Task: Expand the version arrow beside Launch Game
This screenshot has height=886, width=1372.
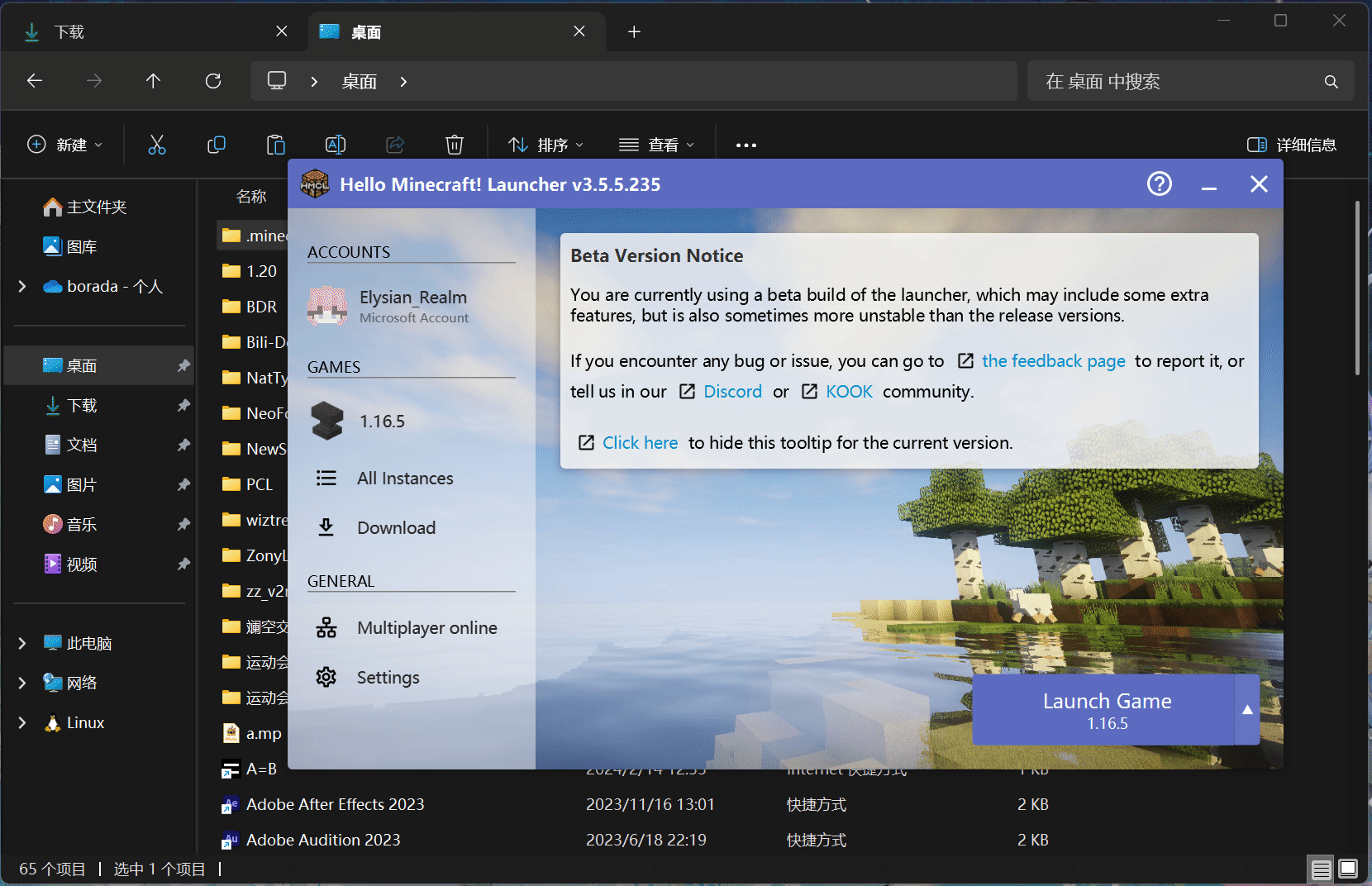Action: point(1247,710)
